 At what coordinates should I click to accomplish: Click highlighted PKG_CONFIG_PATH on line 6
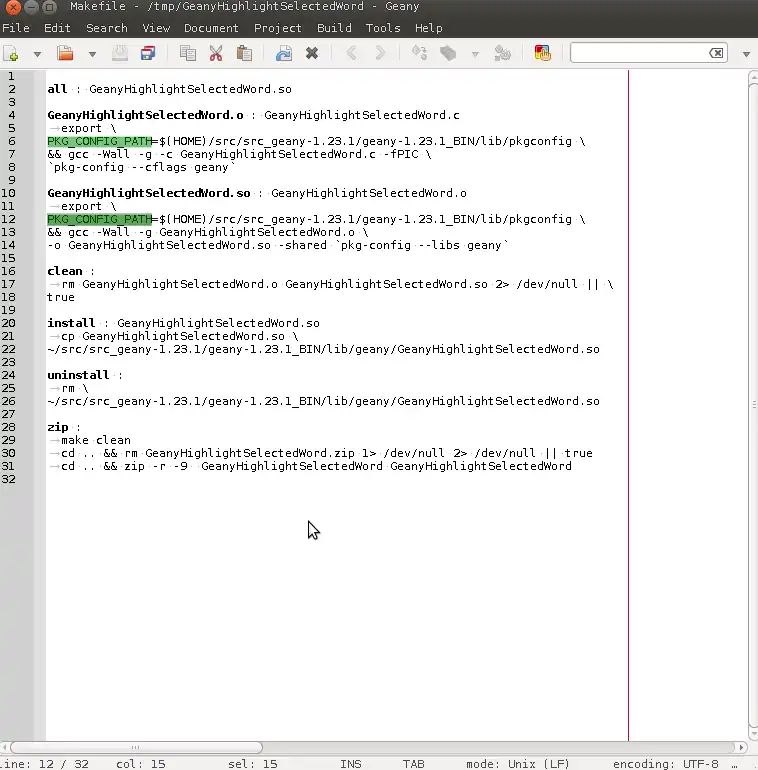click(x=100, y=141)
